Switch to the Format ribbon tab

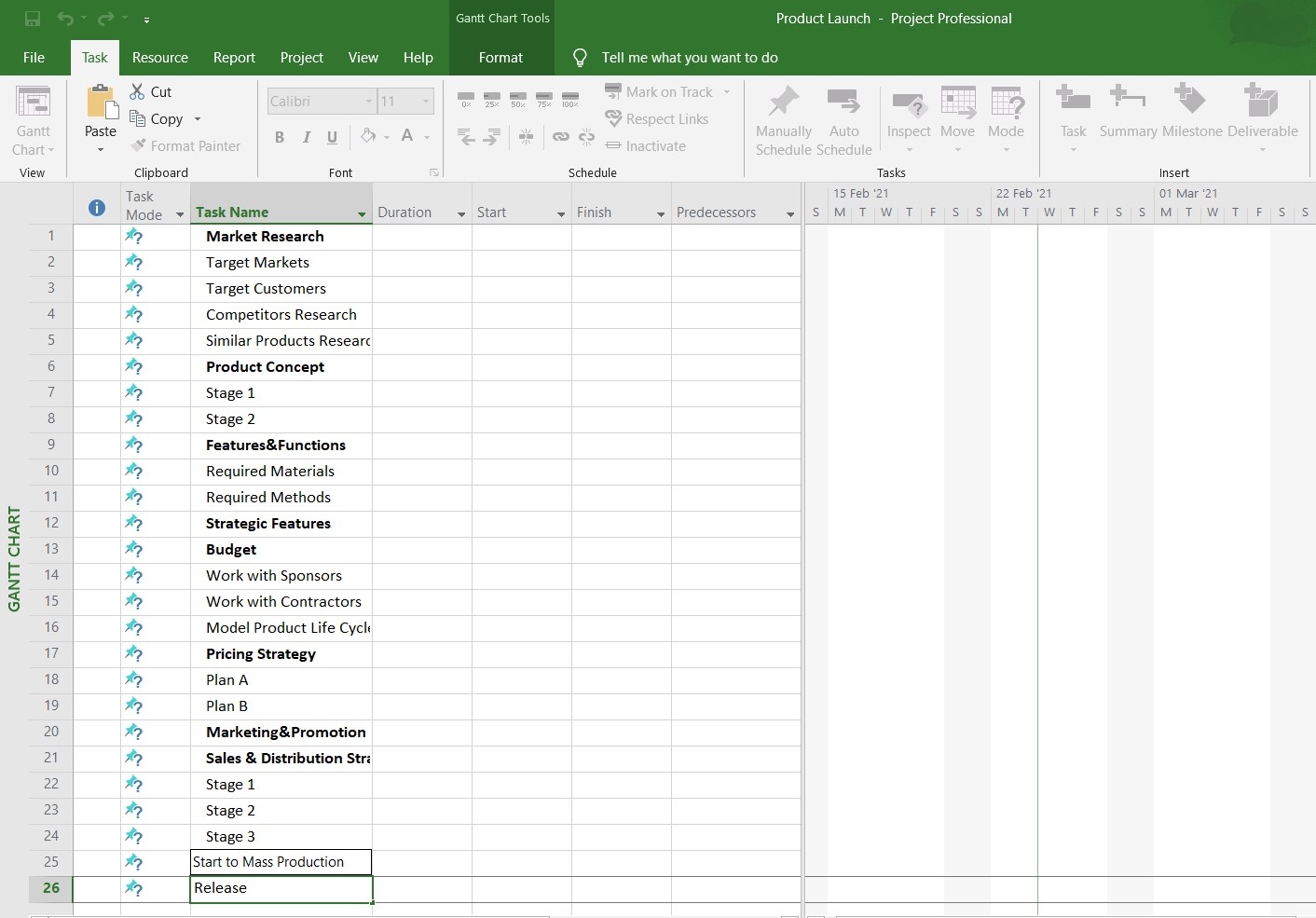click(500, 57)
